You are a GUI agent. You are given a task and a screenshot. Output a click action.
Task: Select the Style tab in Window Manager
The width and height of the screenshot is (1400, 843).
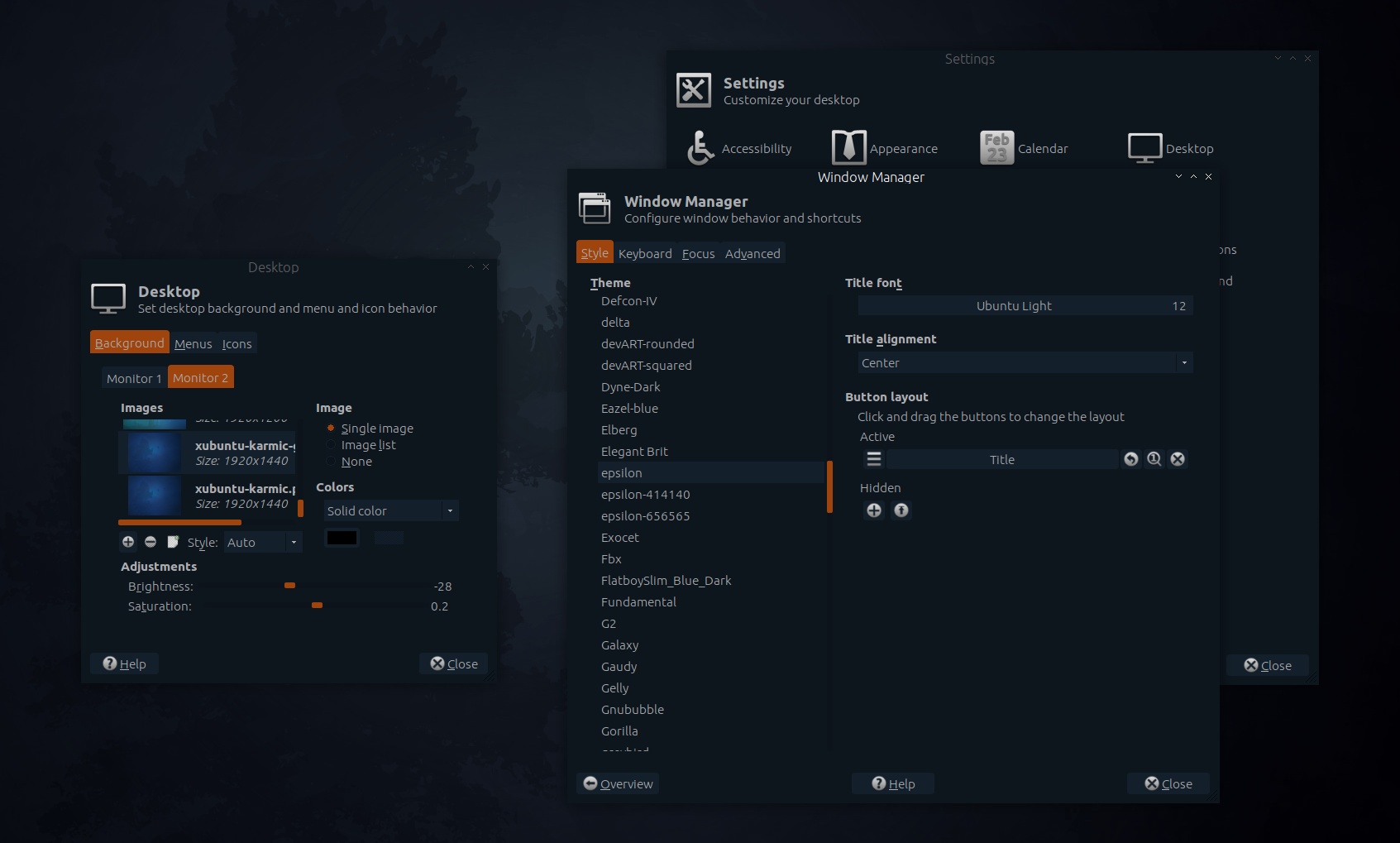[x=595, y=252]
